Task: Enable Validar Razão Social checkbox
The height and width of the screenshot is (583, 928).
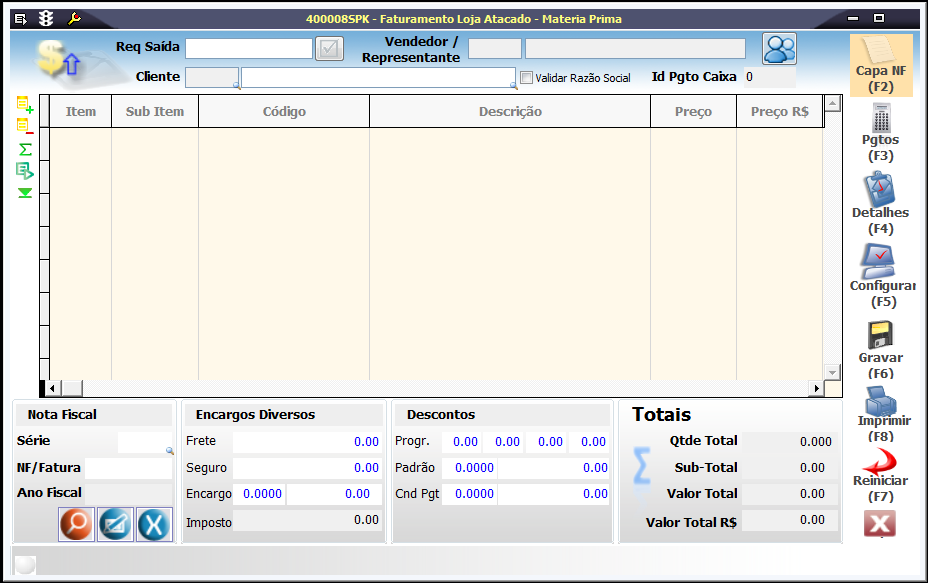Action: pyautogui.click(x=527, y=78)
